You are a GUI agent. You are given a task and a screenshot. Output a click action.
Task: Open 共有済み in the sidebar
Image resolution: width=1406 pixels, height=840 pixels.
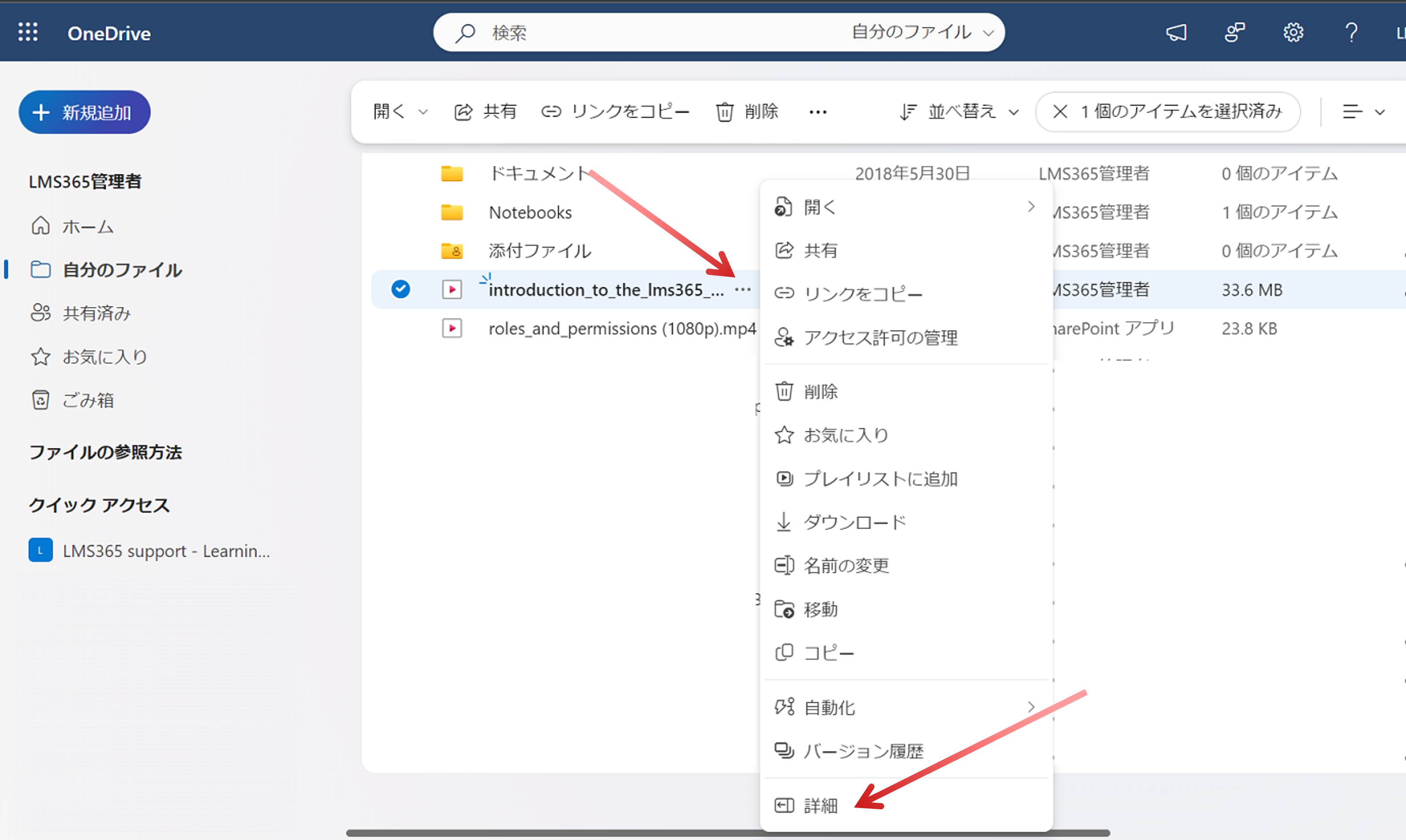81,313
